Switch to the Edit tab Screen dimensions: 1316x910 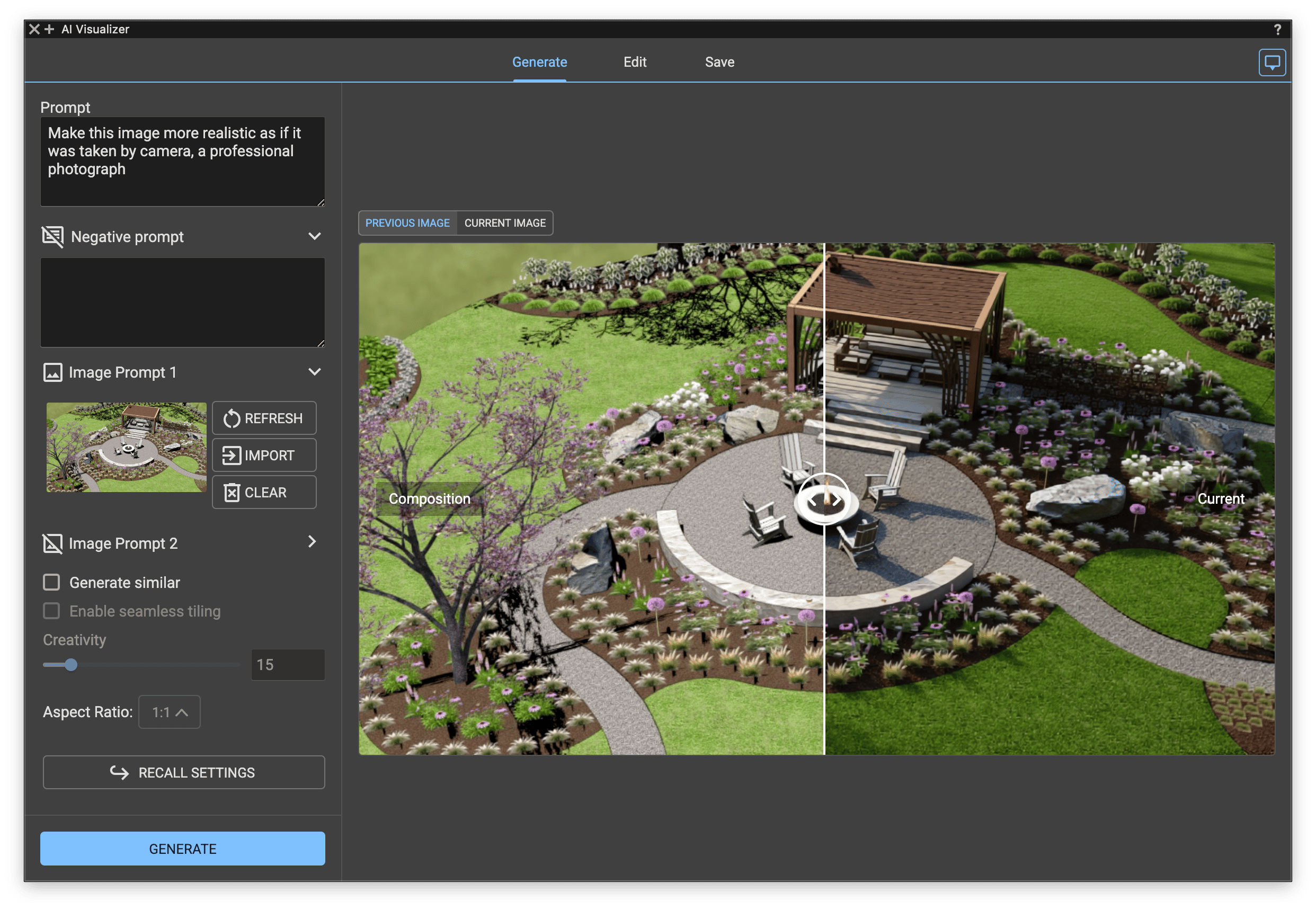click(x=635, y=61)
